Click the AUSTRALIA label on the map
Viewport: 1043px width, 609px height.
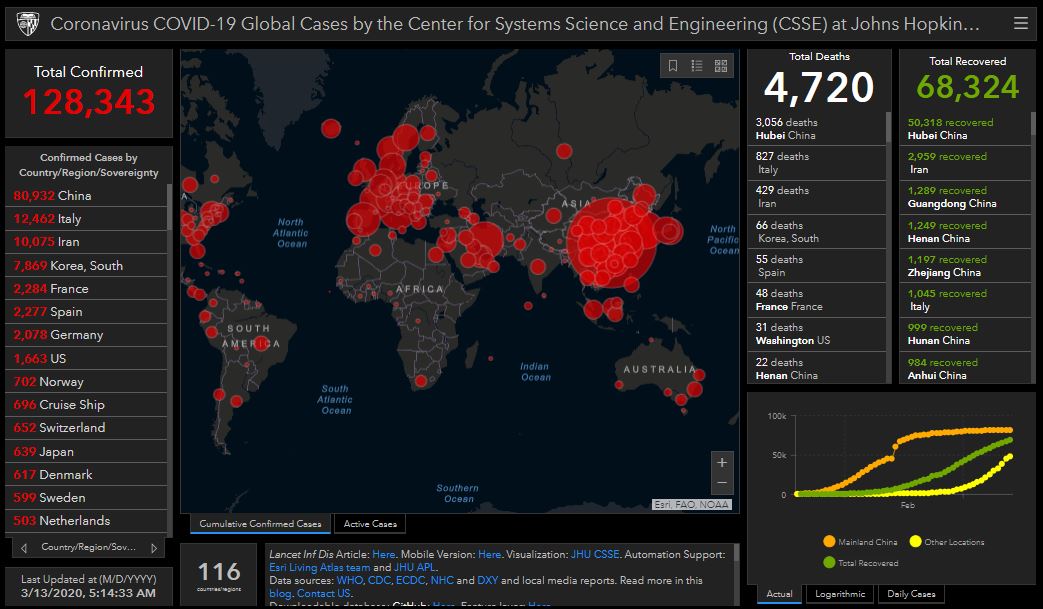(659, 370)
